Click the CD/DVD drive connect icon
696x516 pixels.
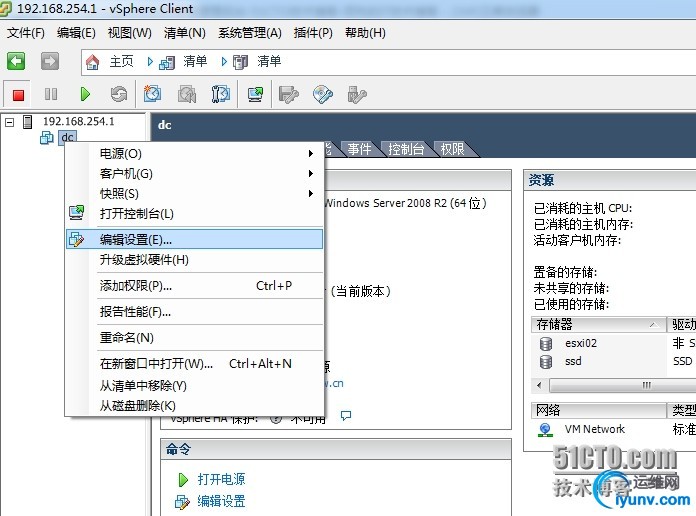coord(323,94)
